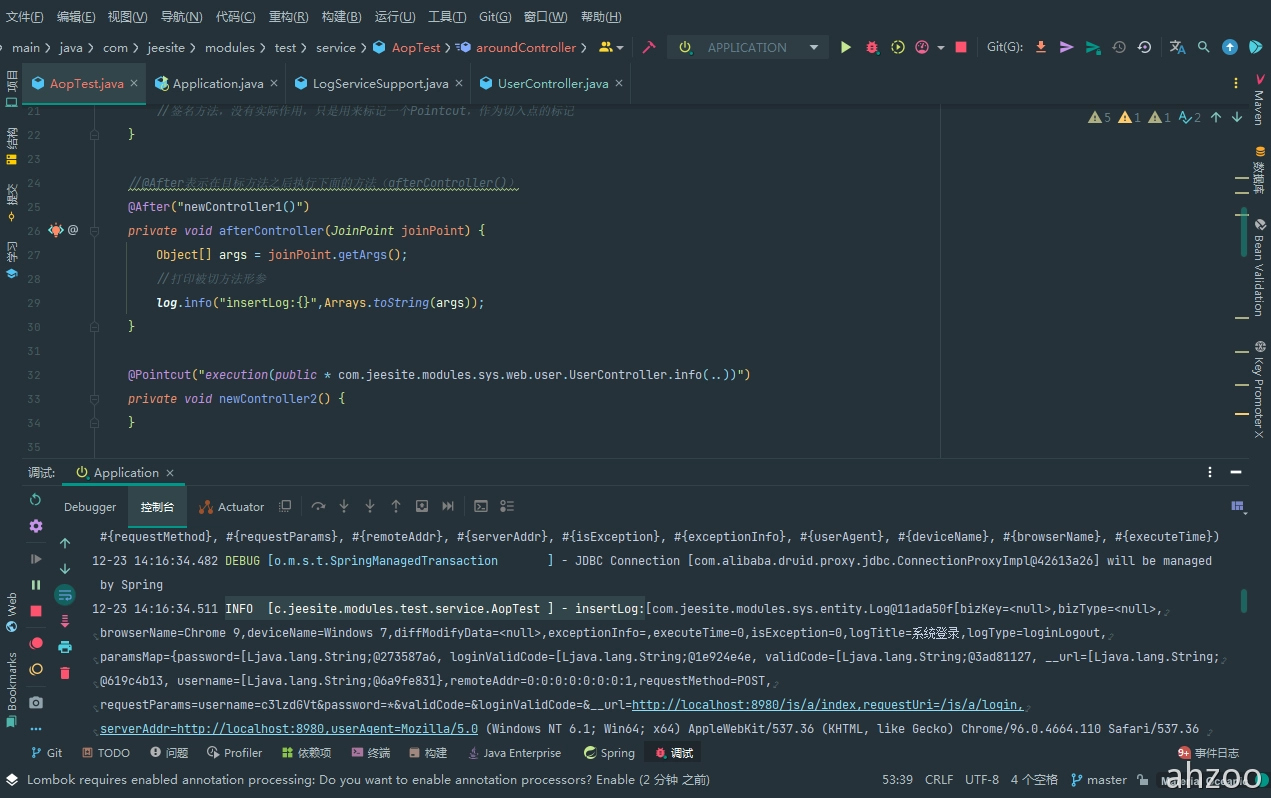
Task: Click the Debug bug icon in toolbar
Action: click(872, 47)
